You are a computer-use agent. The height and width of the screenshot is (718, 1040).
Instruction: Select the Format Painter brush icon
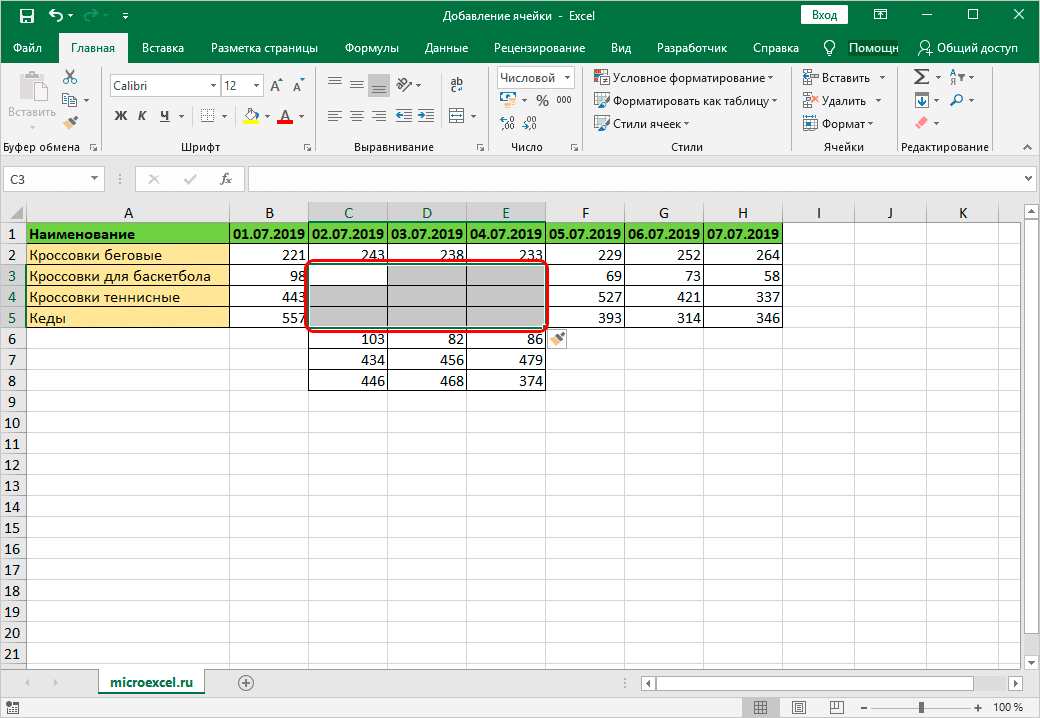coord(69,122)
